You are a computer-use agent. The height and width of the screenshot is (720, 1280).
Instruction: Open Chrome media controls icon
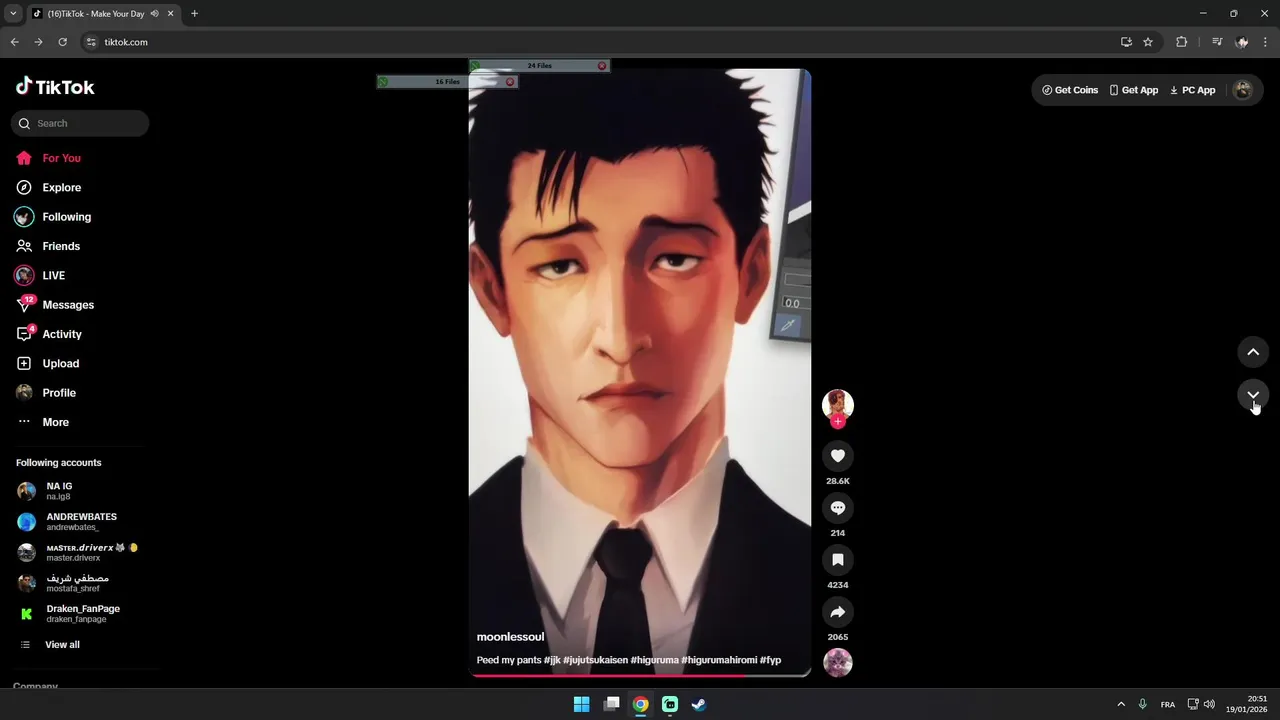tap(1217, 42)
